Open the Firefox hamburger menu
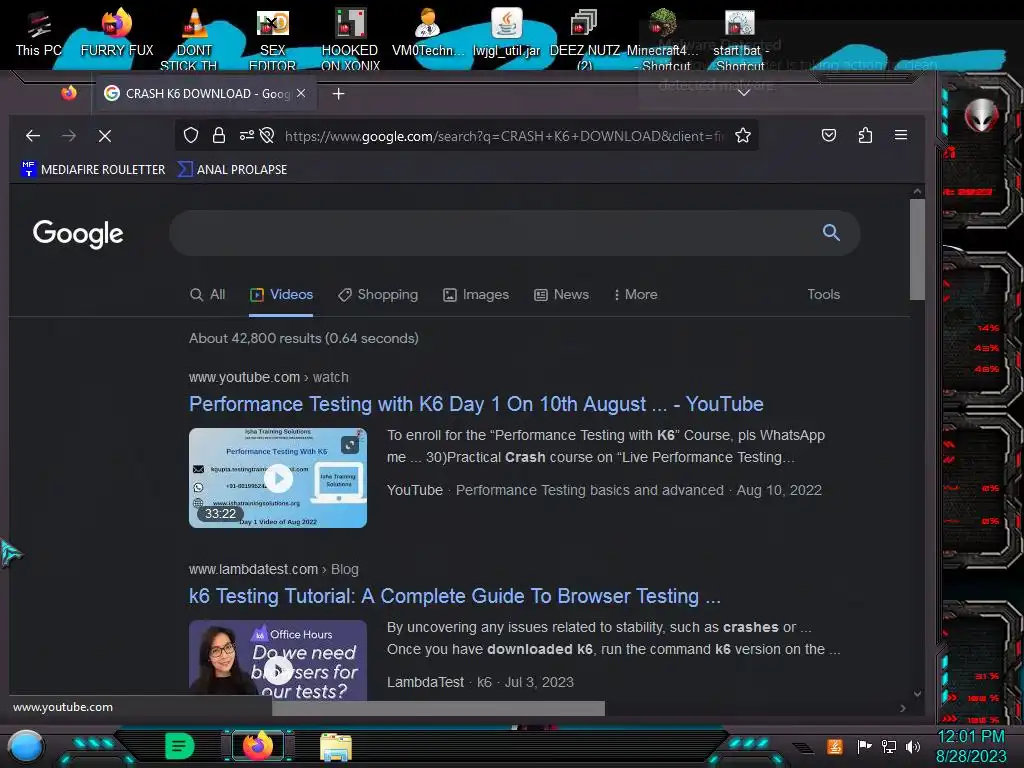Image resolution: width=1024 pixels, height=768 pixels. pos(901,135)
